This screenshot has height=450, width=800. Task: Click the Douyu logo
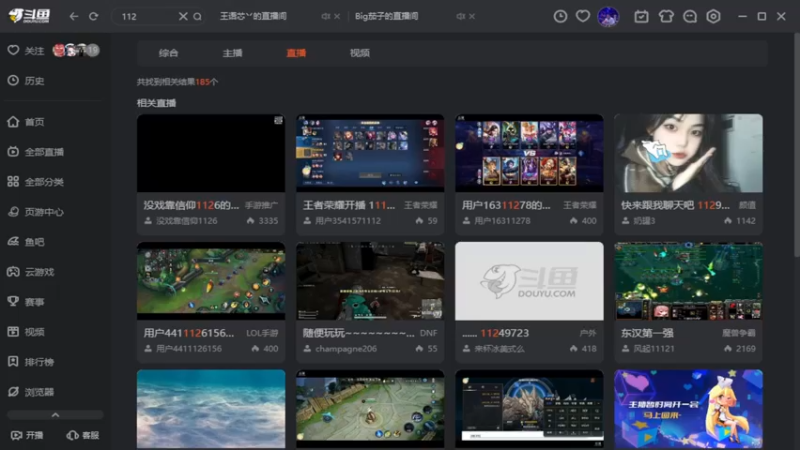[x=29, y=16]
